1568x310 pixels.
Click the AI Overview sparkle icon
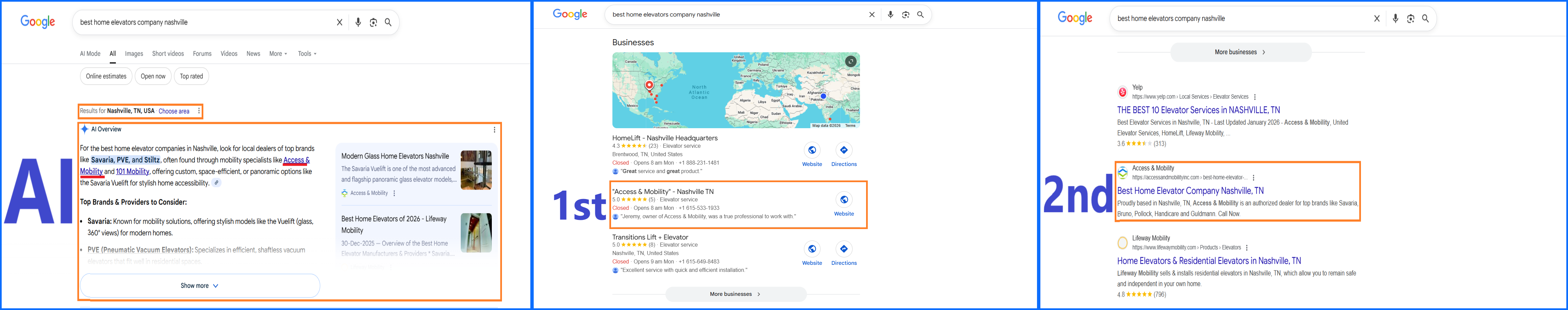click(84, 129)
